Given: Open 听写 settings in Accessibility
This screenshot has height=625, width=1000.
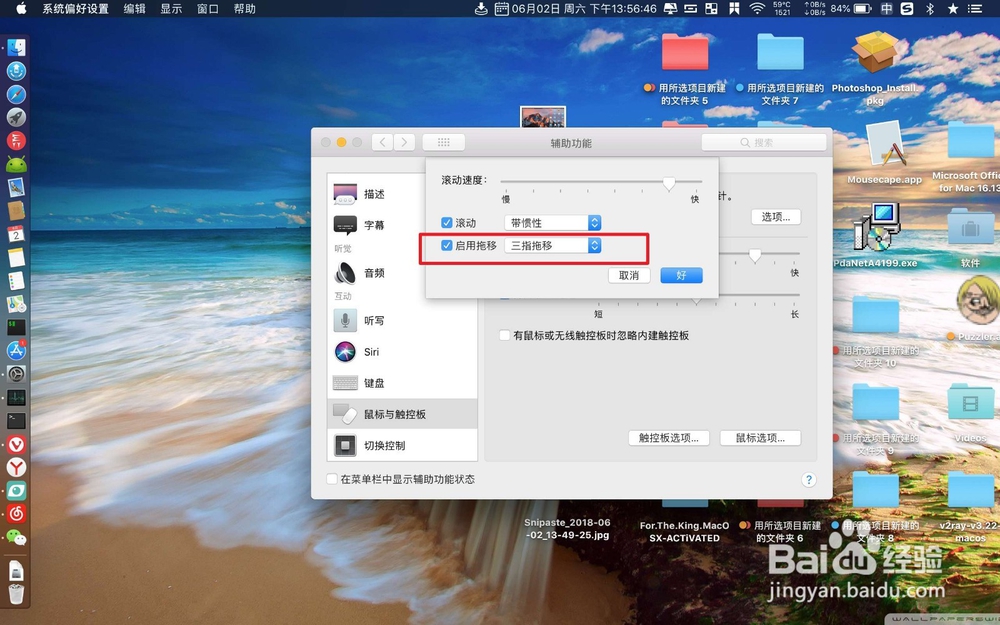Looking at the screenshot, I should 374,320.
